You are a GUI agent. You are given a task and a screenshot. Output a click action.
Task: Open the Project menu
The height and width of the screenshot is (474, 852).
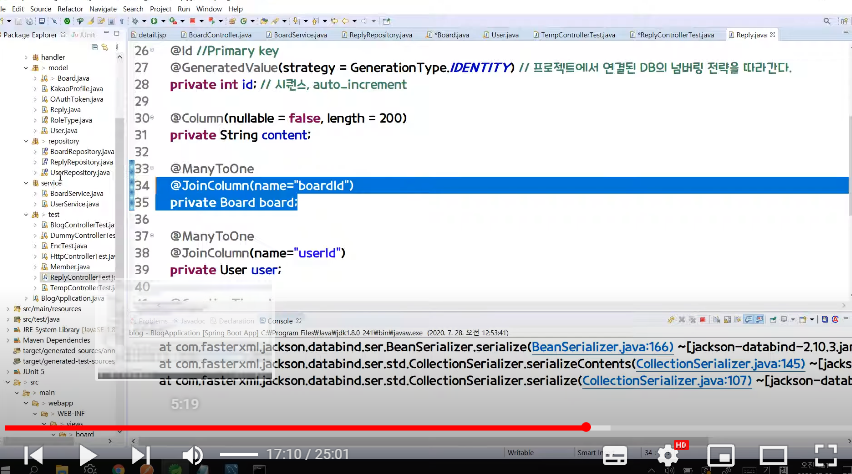[160, 9]
